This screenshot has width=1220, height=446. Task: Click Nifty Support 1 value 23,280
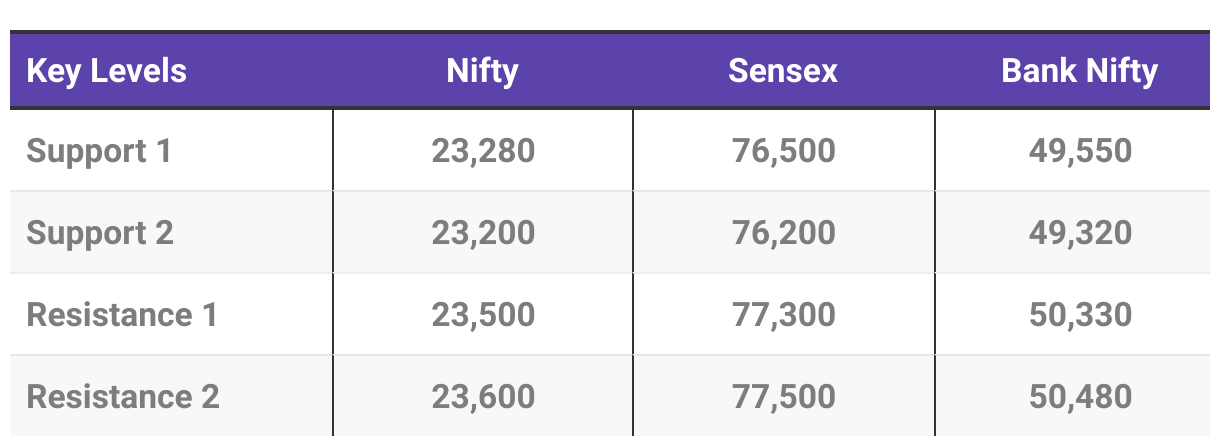[483, 151]
